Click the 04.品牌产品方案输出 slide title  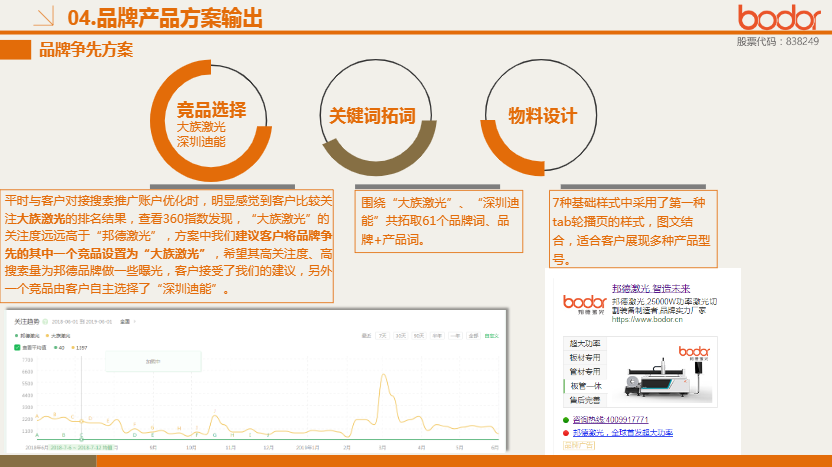click(165, 18)
